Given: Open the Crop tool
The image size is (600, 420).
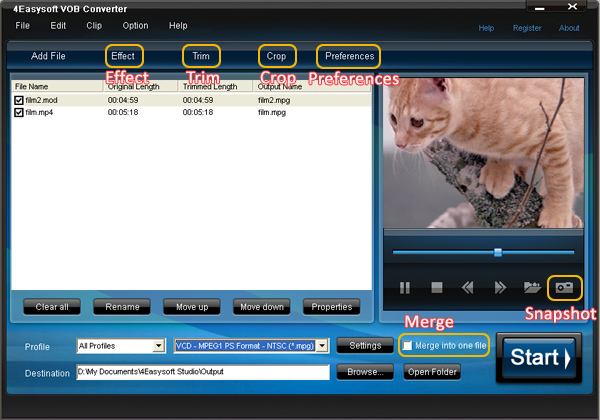Looking at the screenshot, I should (277, 56).
